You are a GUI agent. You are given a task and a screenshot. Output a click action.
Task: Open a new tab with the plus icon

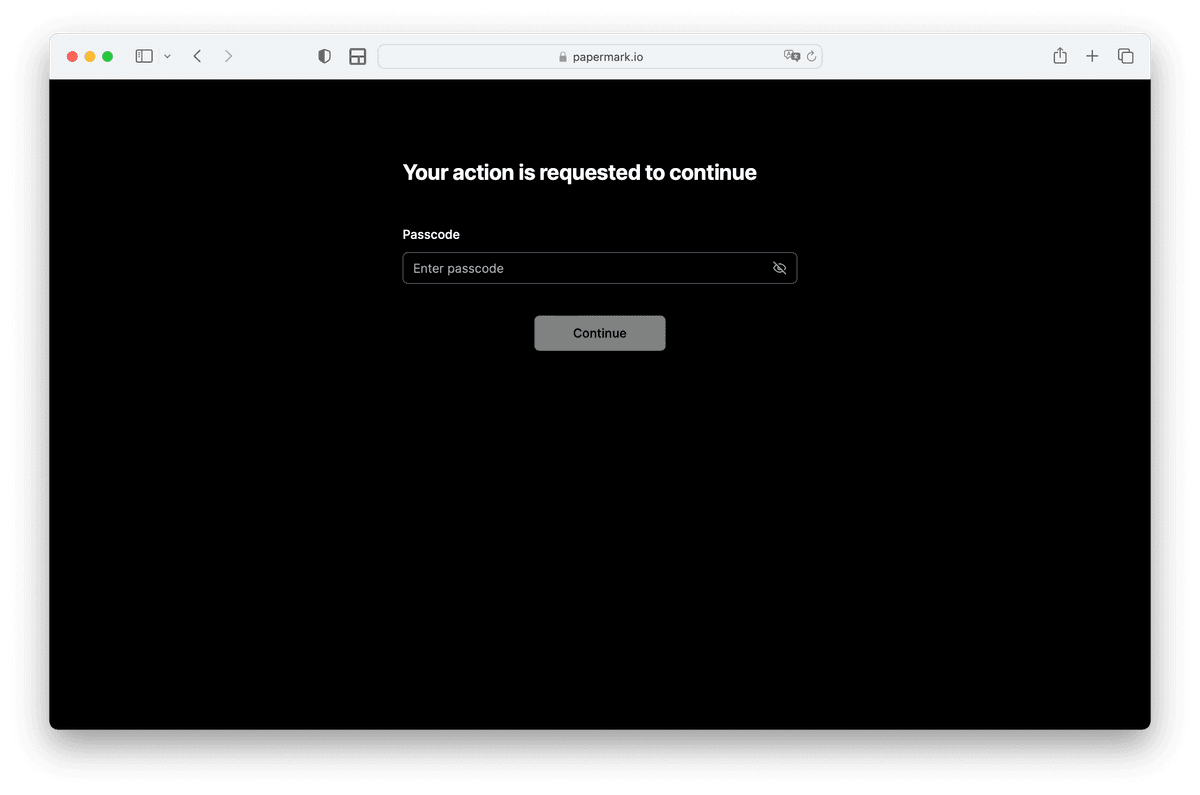pyautogui.click(x=1092, y=56)
